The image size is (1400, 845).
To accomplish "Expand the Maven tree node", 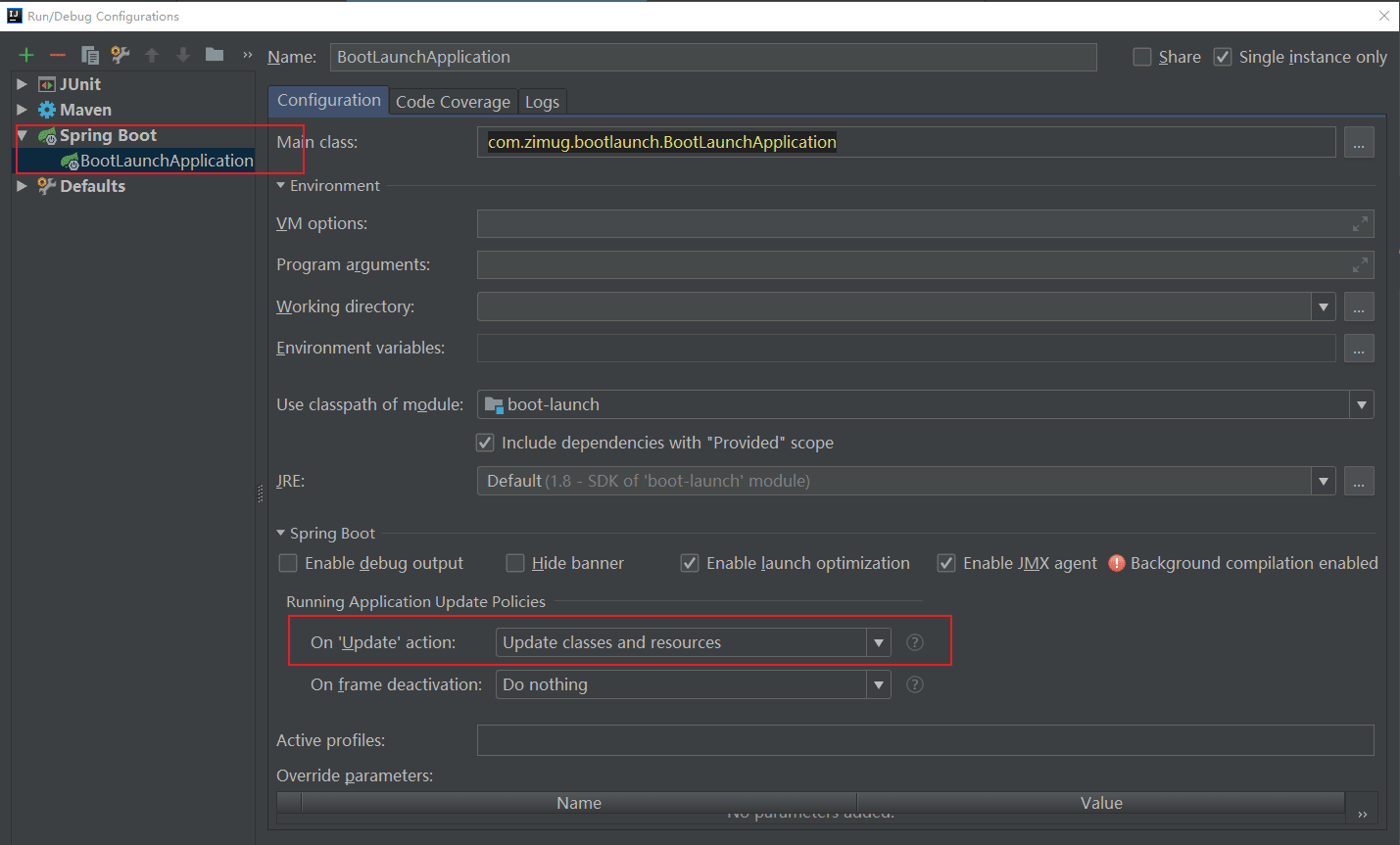I will pyautogui.click(x=22, y=110).
